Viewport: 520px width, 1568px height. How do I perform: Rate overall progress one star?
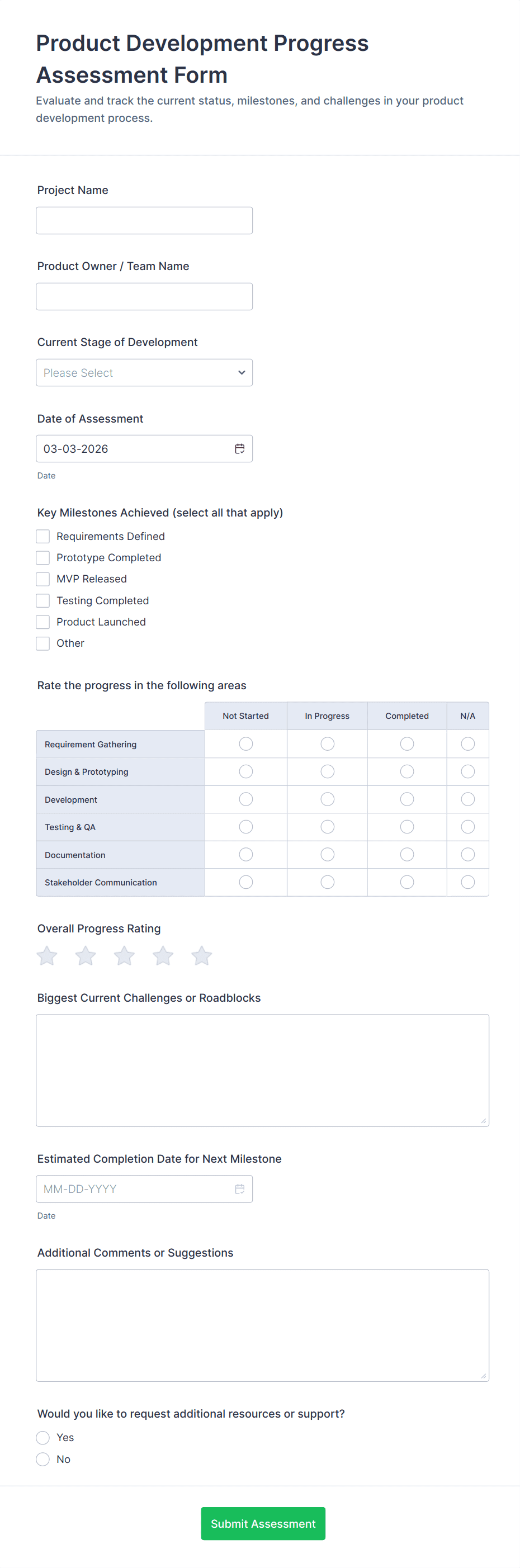click(x=47, y=956)
